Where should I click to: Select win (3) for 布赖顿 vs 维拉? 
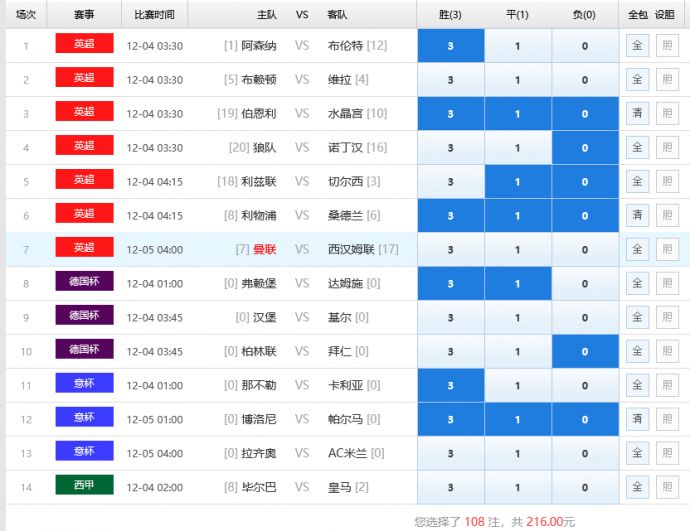tap(450, 80)
